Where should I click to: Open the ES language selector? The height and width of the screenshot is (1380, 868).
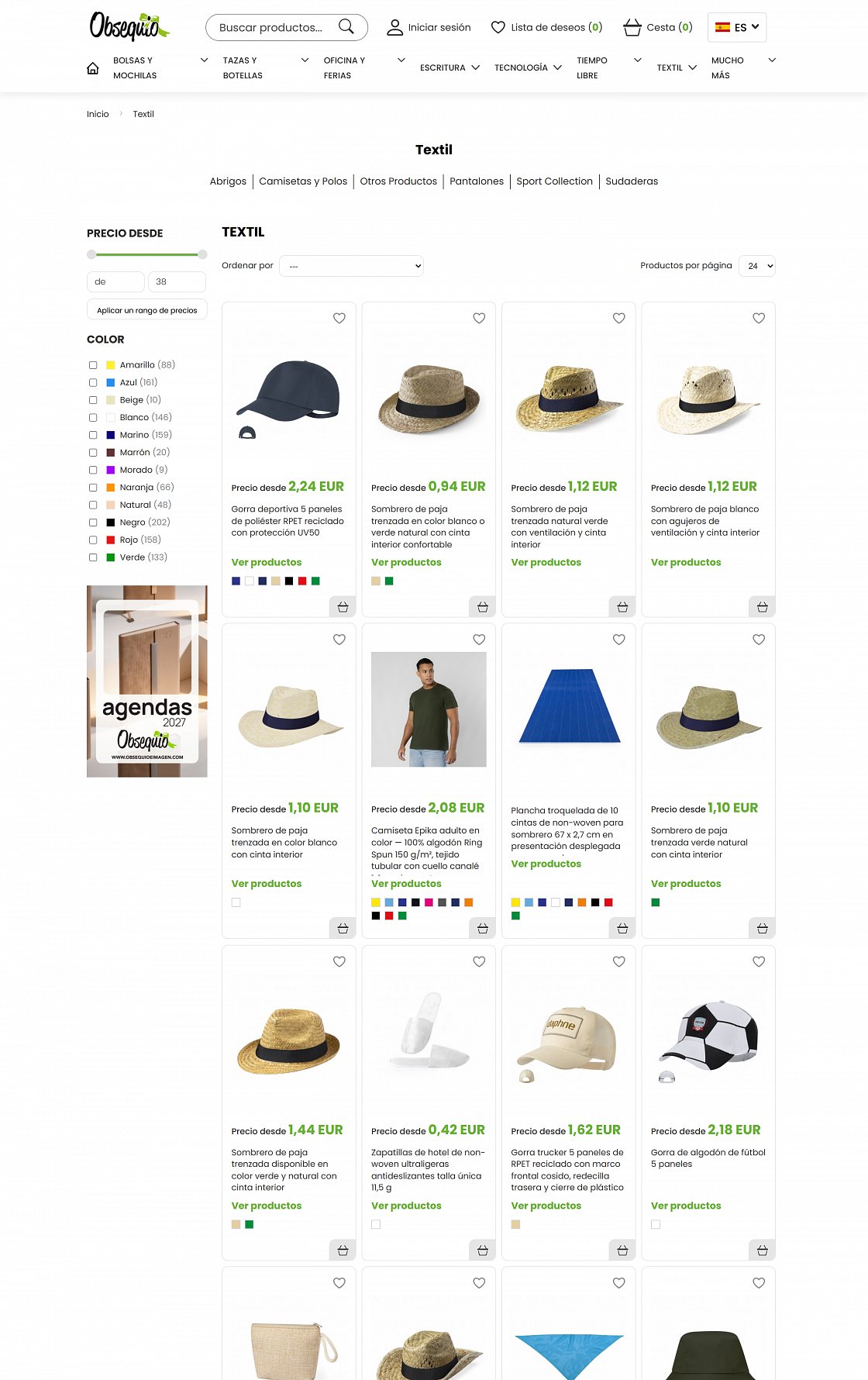click(737, 27)
